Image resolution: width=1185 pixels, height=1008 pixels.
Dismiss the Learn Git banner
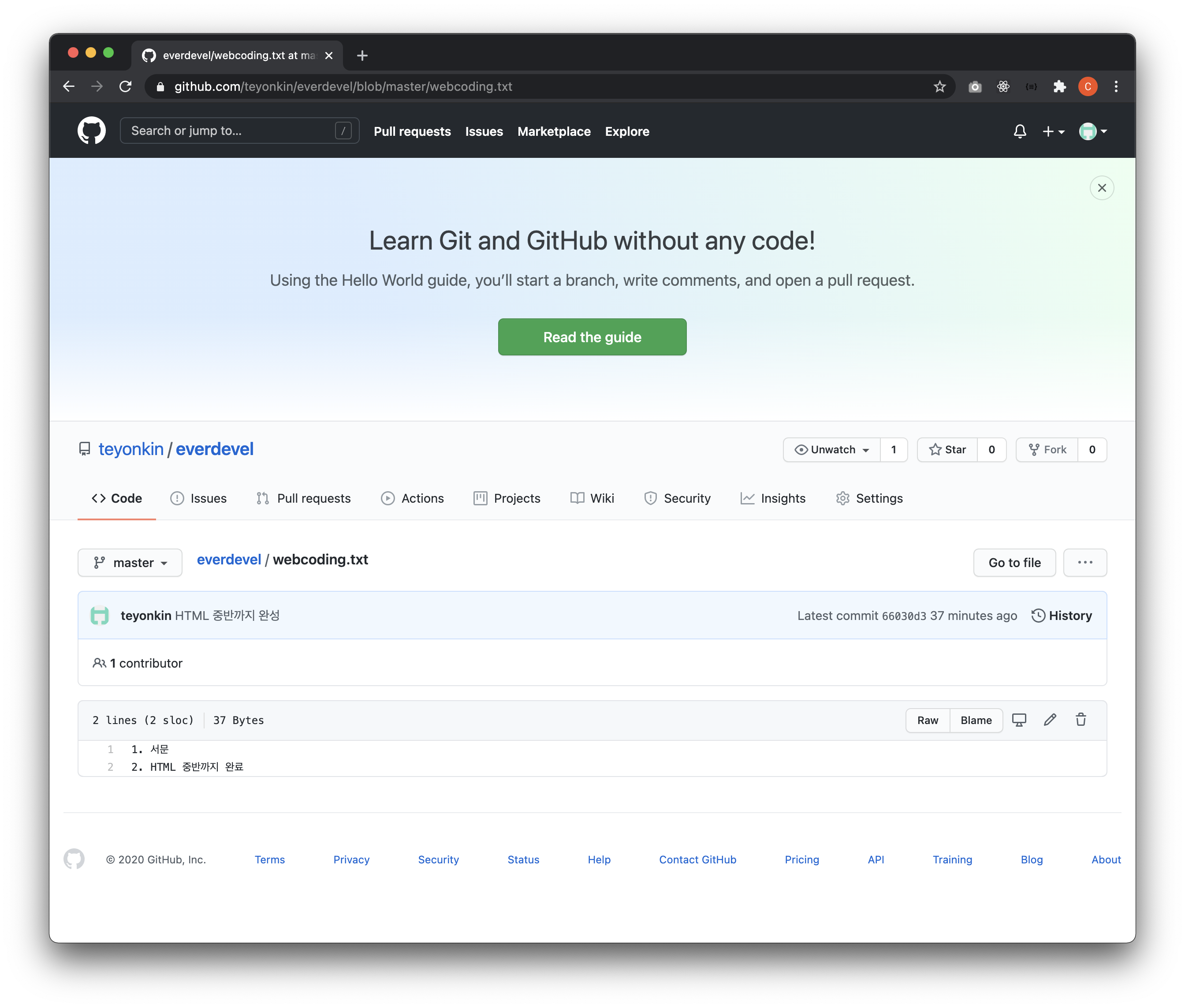click(1102, 188)
